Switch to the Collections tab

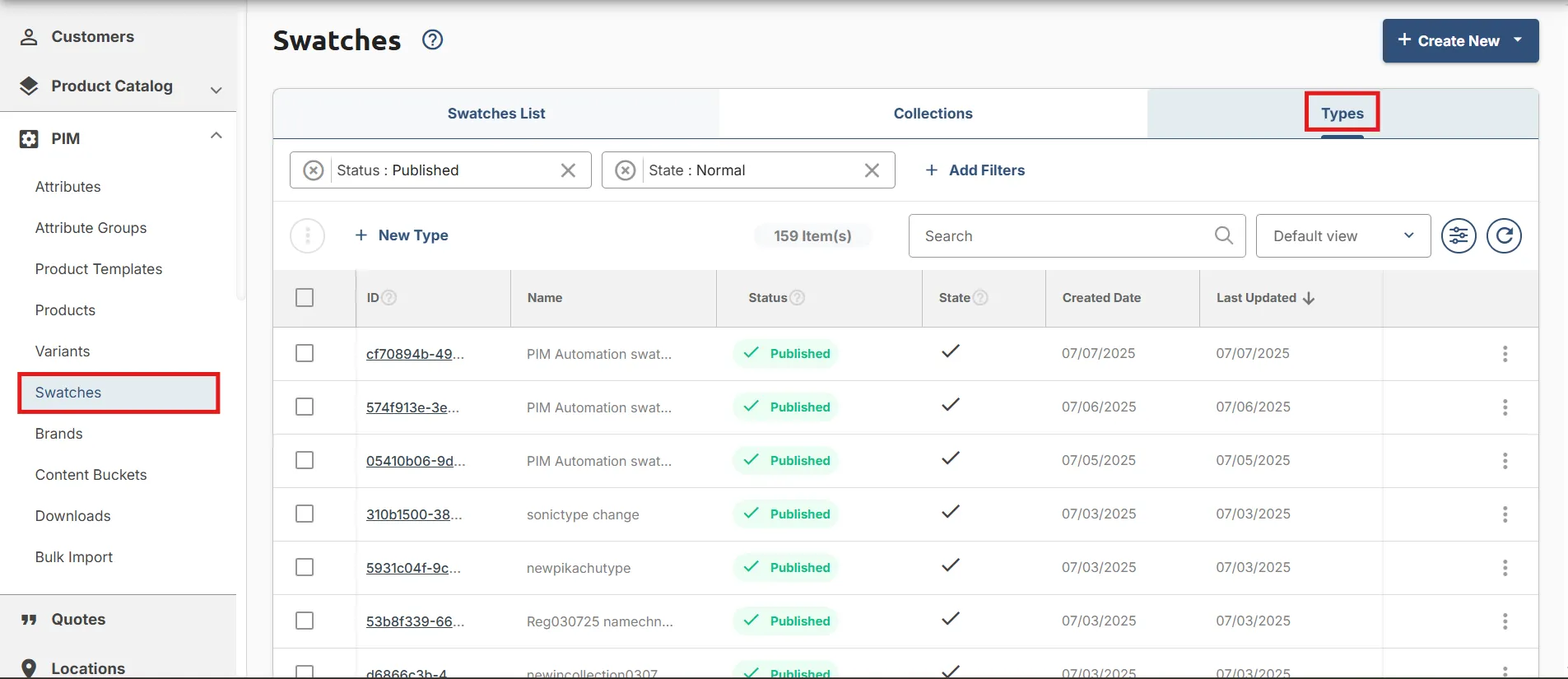coord(933,114)
